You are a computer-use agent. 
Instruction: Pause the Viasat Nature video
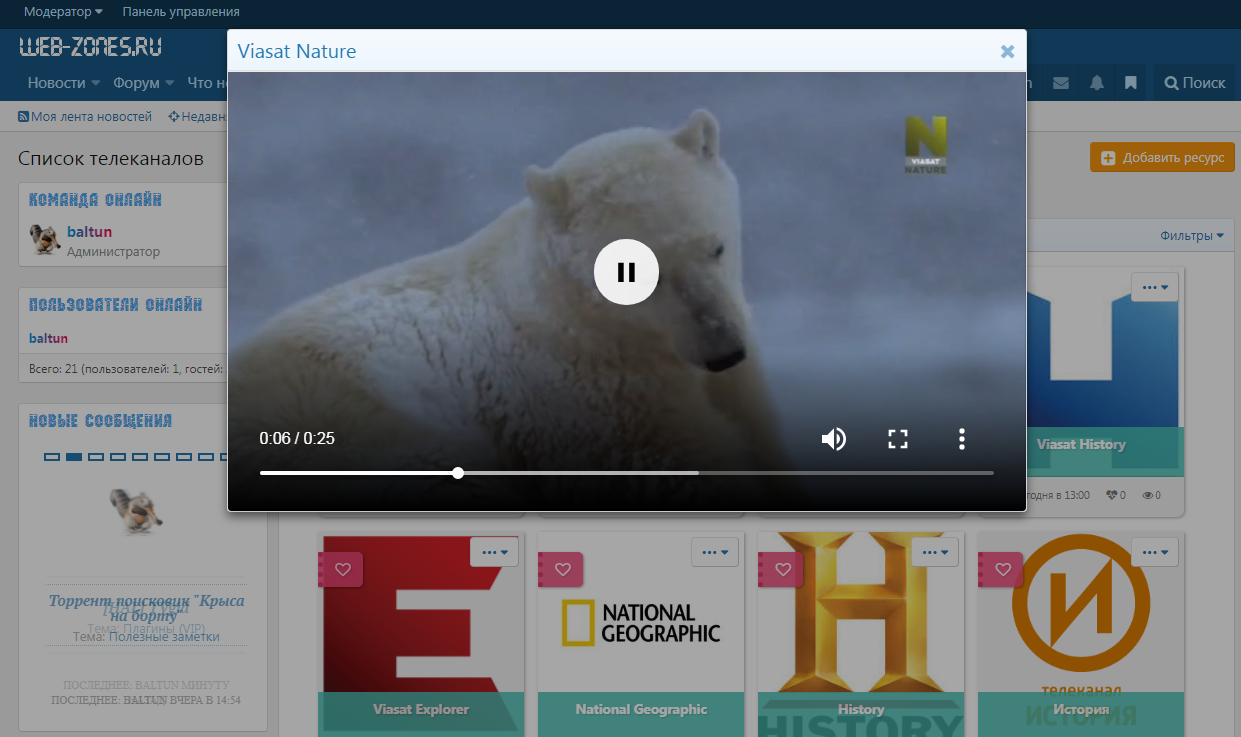tap(626, 272)
